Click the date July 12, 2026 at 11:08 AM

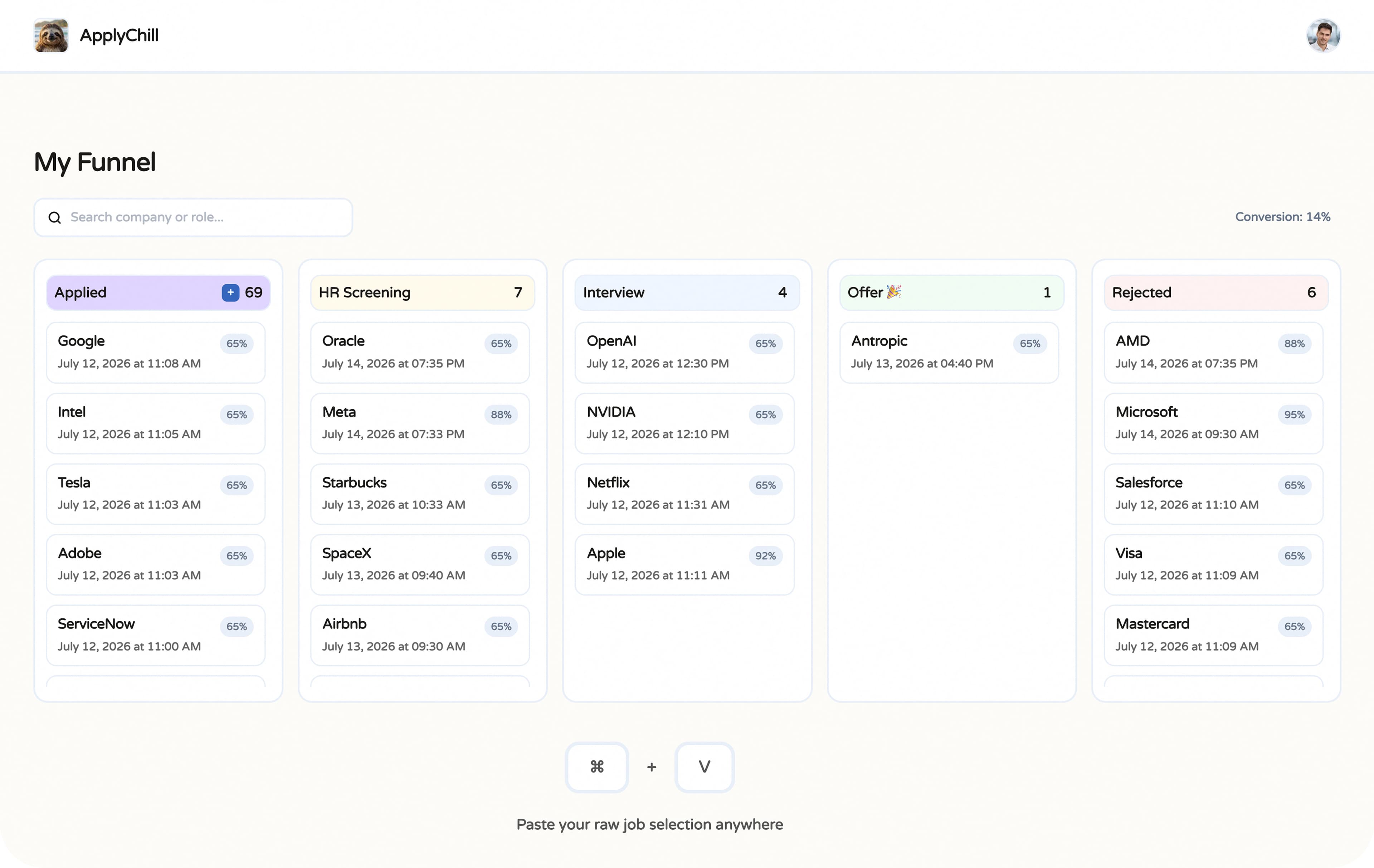tap(129, 364)
